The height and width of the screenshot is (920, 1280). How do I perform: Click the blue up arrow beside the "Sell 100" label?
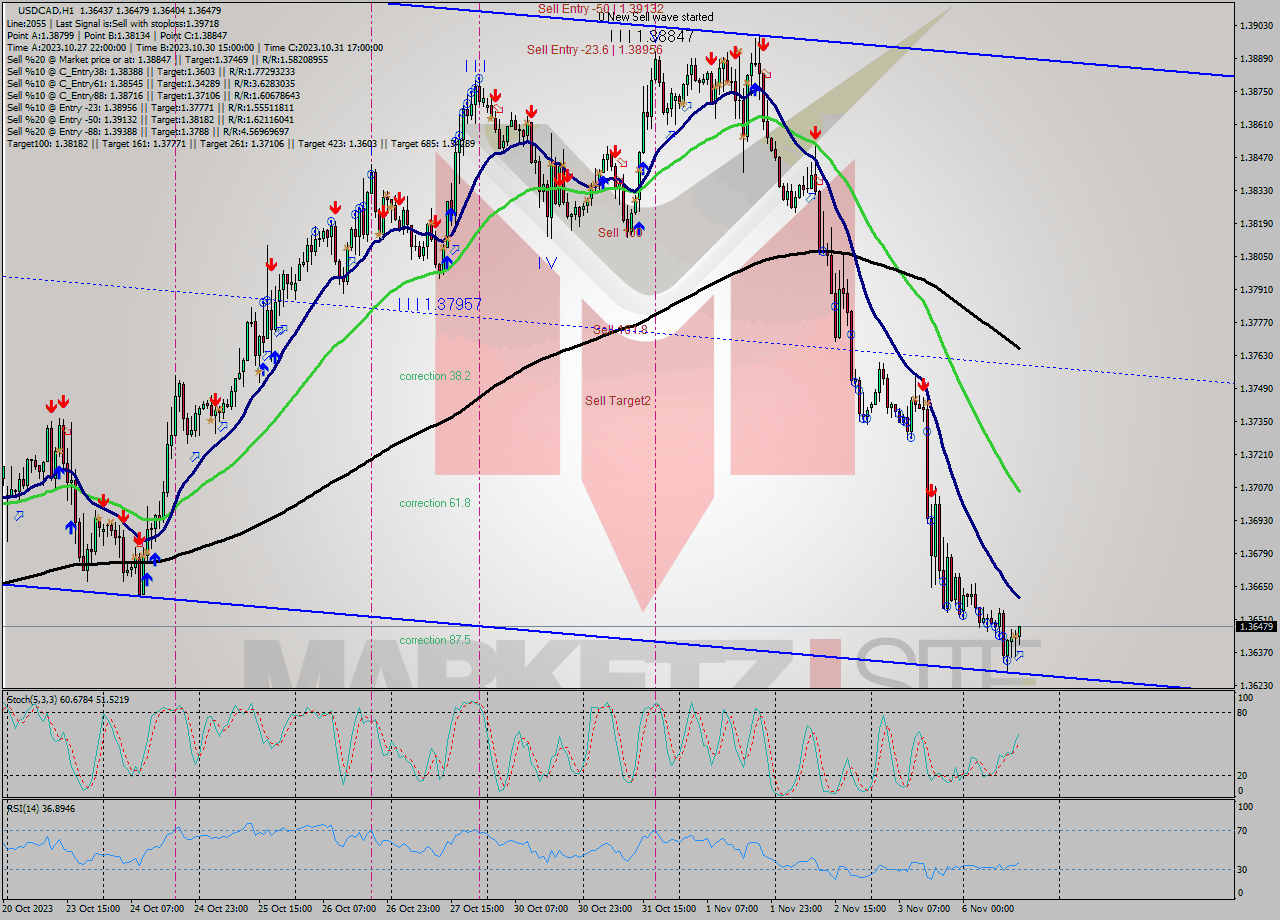tap(639, 227)
